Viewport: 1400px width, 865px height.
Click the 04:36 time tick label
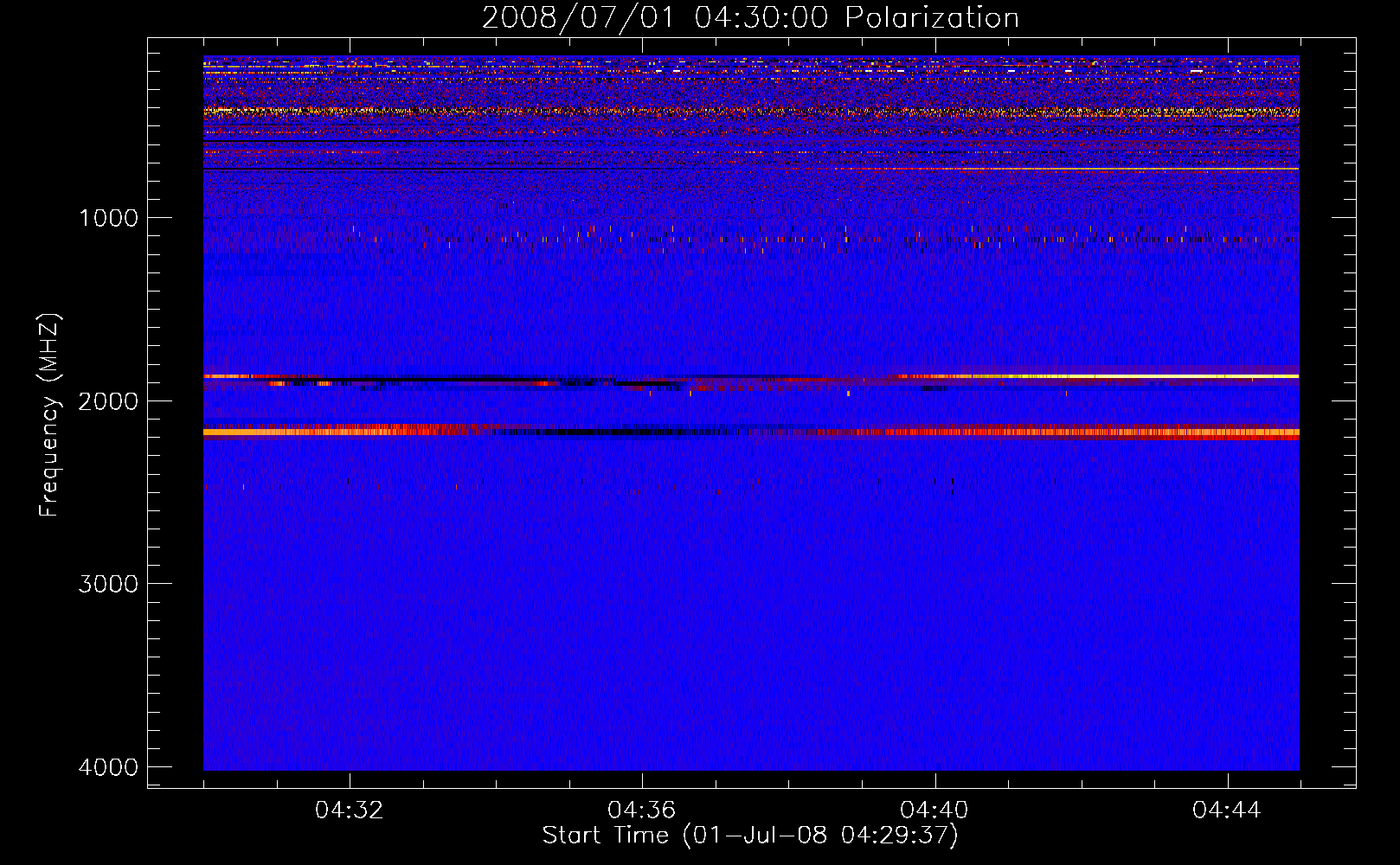[x=642, y=811]
